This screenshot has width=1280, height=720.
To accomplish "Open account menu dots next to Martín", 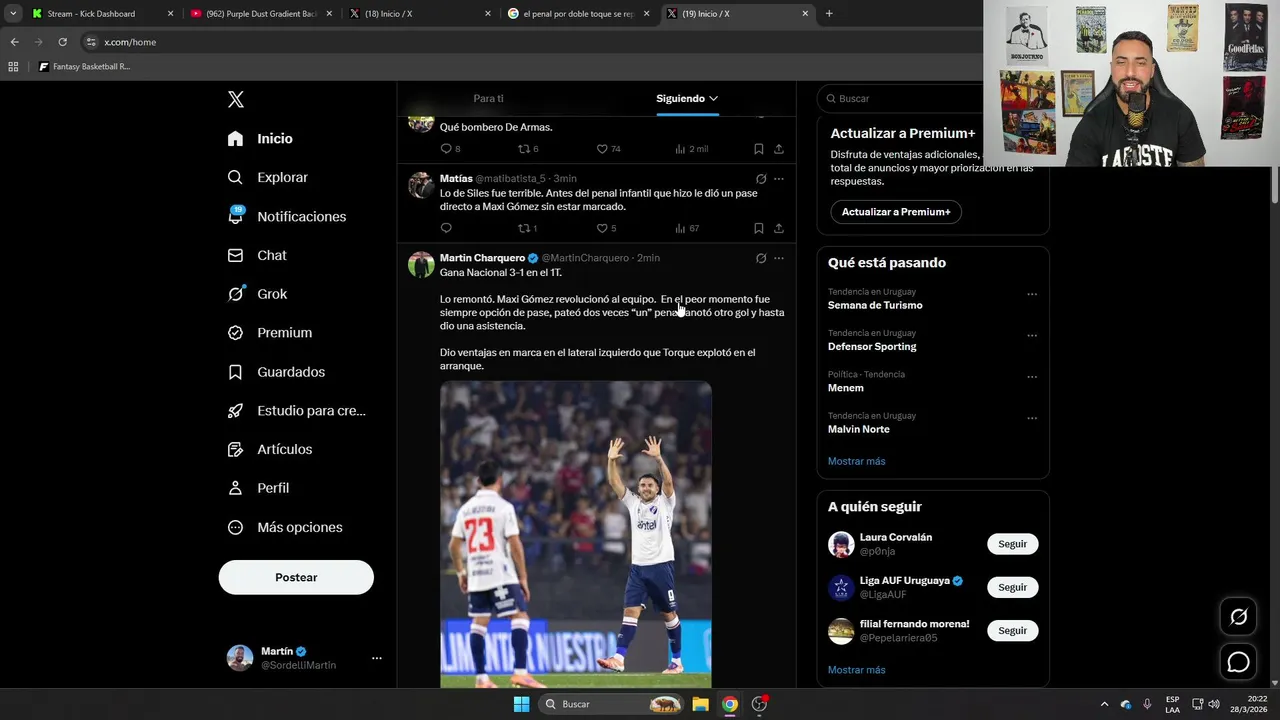I will tap(377, 658).
